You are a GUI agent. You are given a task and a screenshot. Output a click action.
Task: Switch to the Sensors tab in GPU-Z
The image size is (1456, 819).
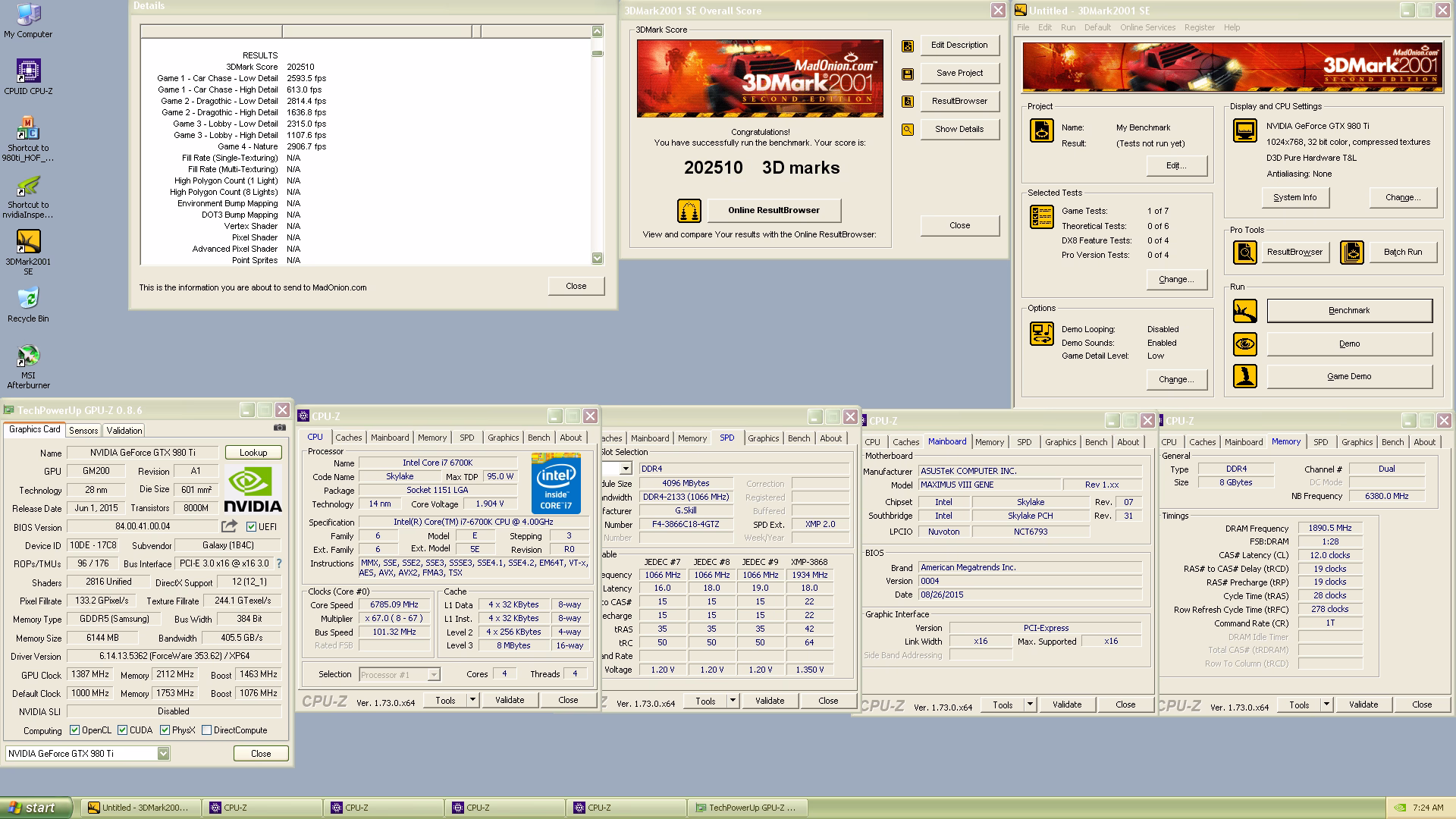[x=83, y=430]
